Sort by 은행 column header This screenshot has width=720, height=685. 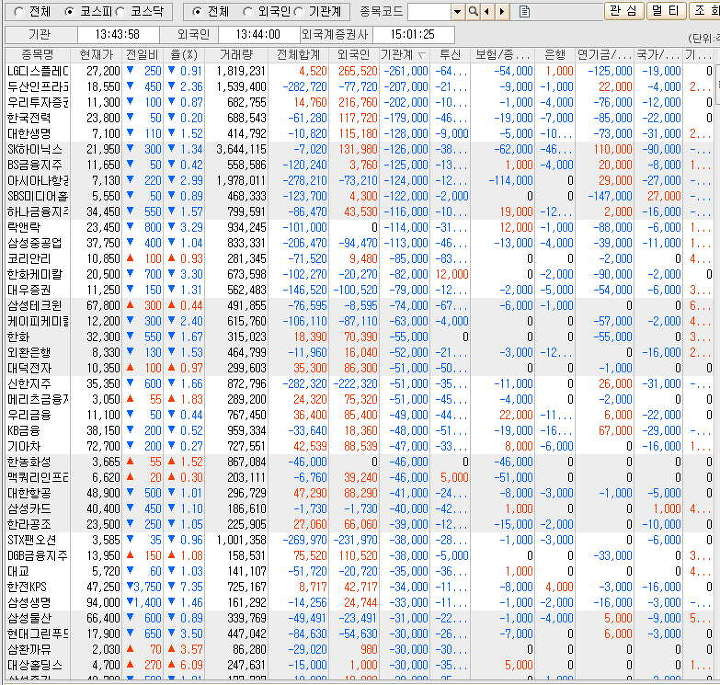[555, 55]
